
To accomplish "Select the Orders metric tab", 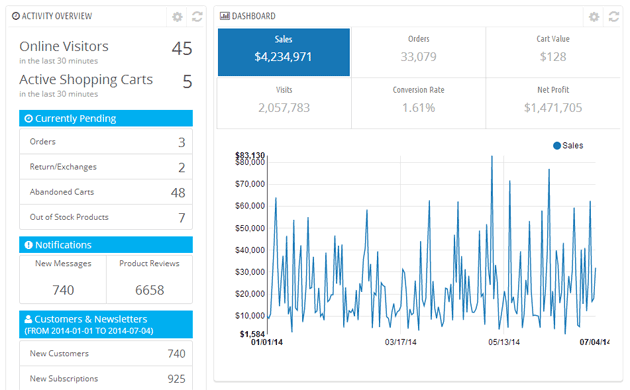I will [x=419, y=52].
